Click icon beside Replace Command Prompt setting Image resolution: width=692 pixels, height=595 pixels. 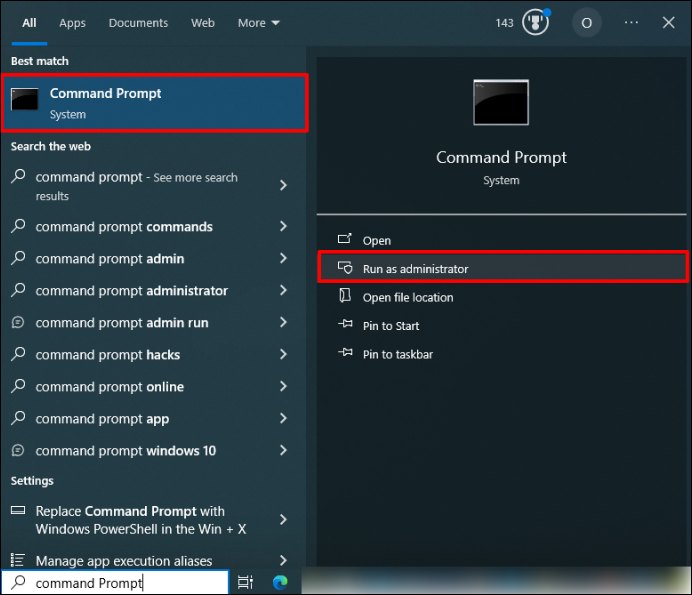tap(18, 510)
